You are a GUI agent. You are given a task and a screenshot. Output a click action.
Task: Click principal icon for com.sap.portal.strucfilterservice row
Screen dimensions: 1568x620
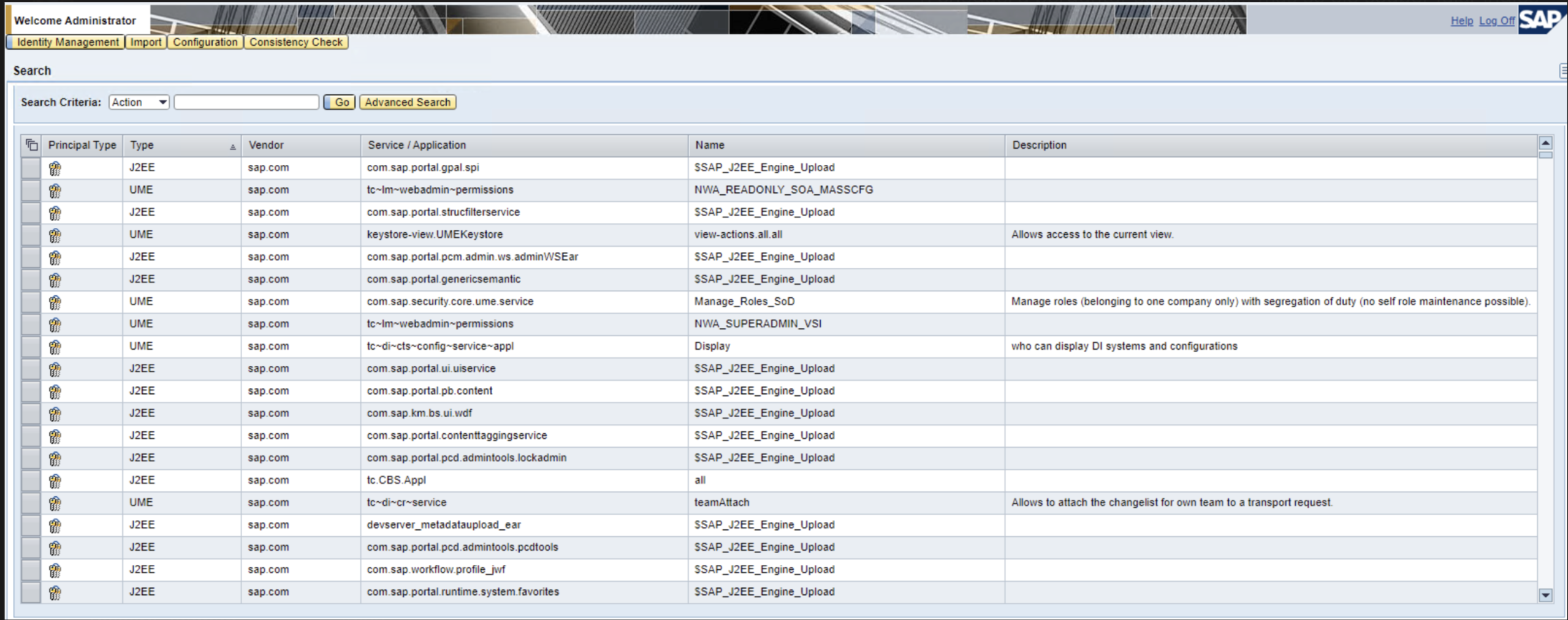[x=55, y=213]
